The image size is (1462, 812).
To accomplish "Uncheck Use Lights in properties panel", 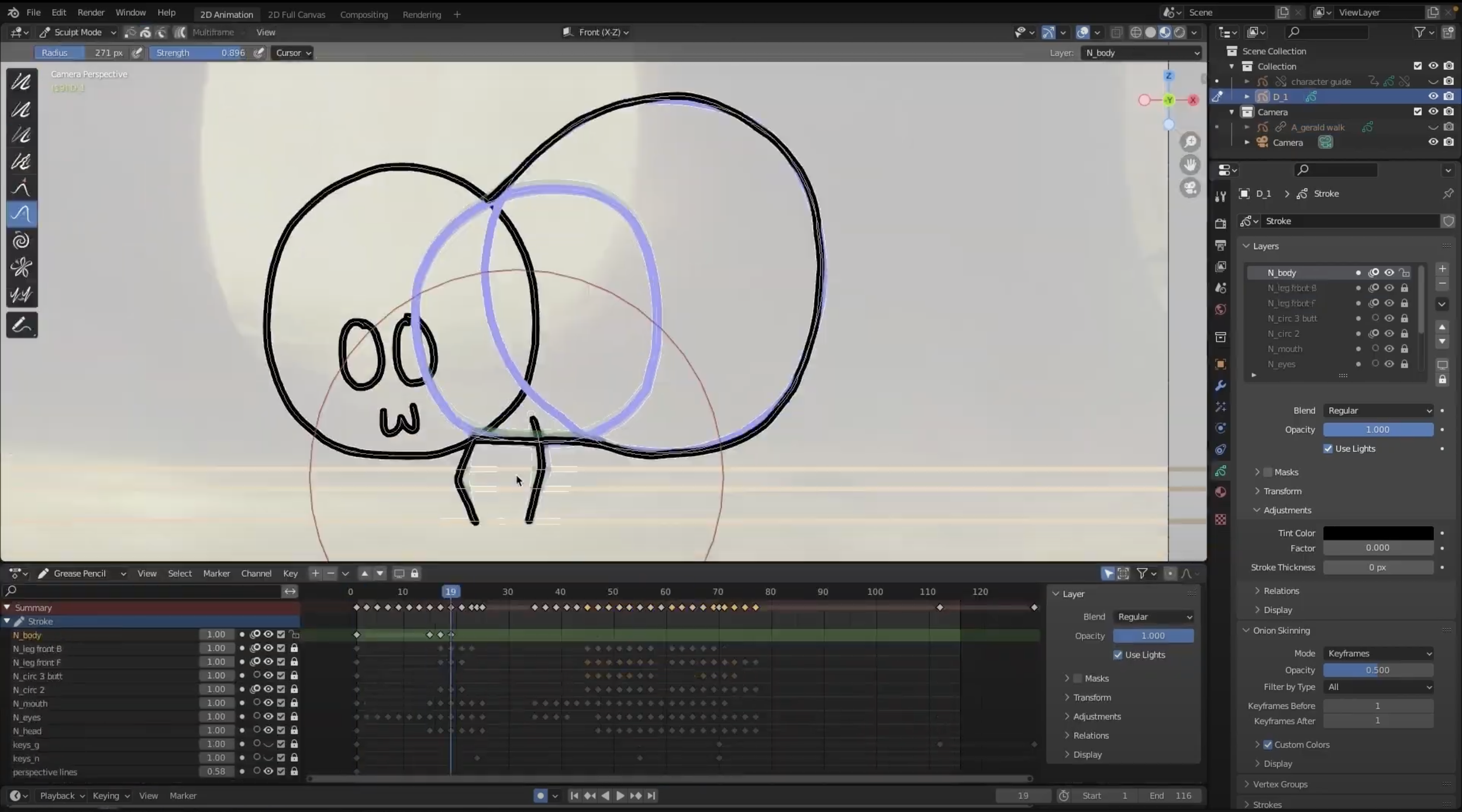I will click(1328, 449).
